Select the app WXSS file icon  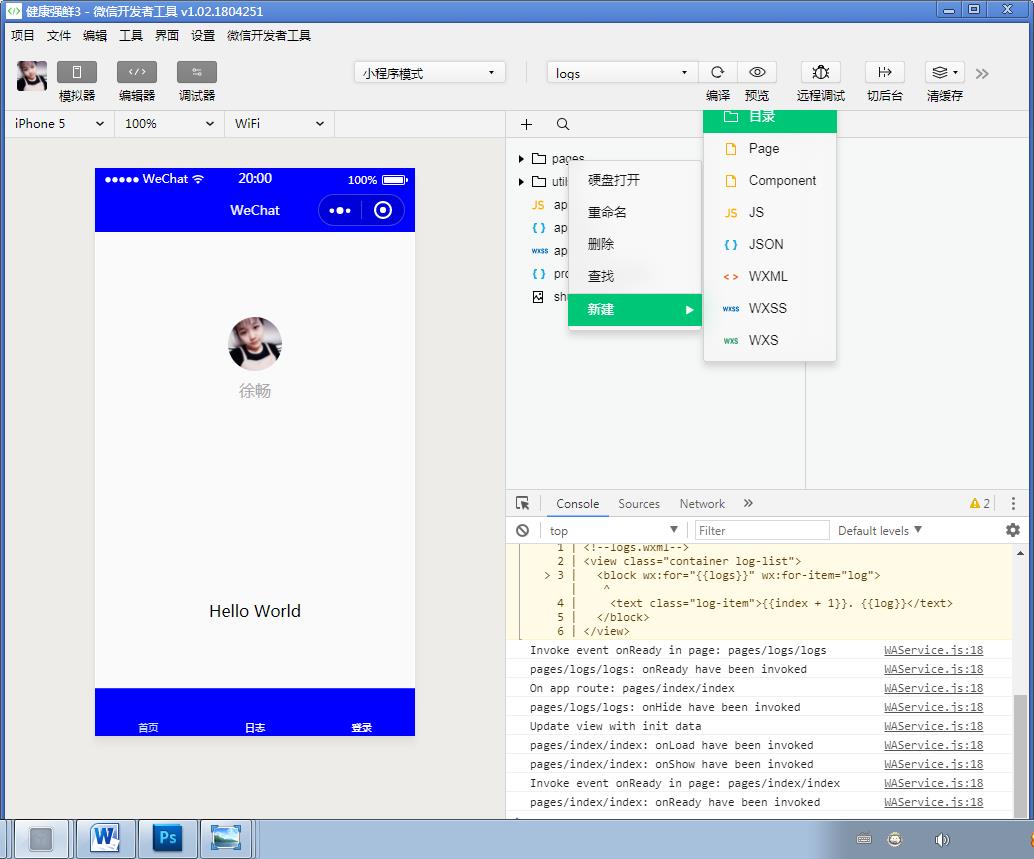539,251
